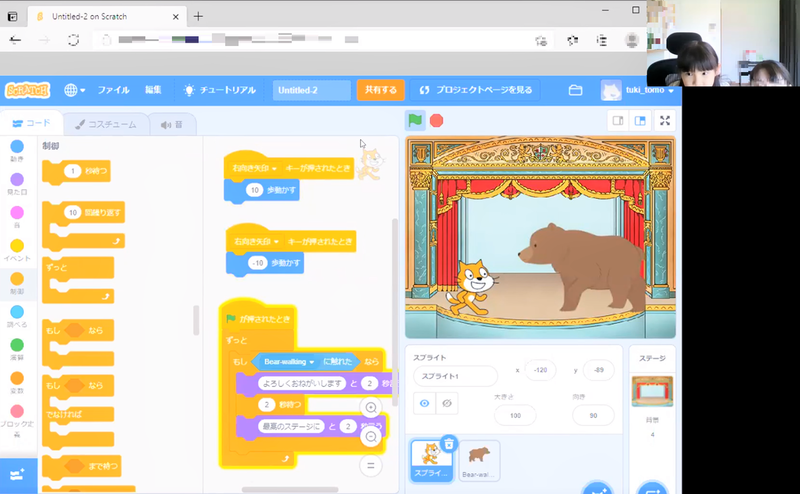Open the add extension button
800x494 pixels.
[x=17, y=474]
